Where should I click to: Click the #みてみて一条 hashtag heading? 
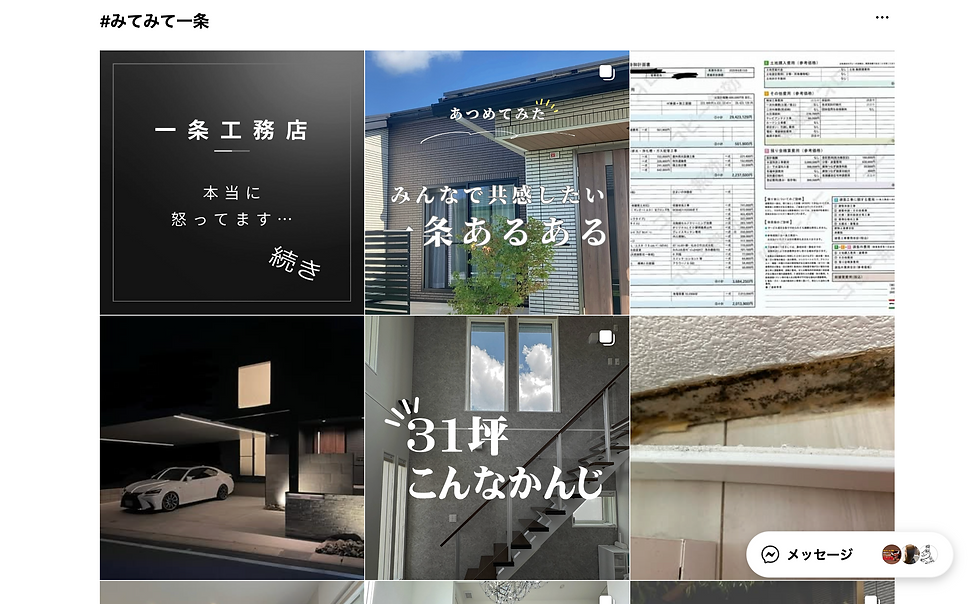(154, 21)
